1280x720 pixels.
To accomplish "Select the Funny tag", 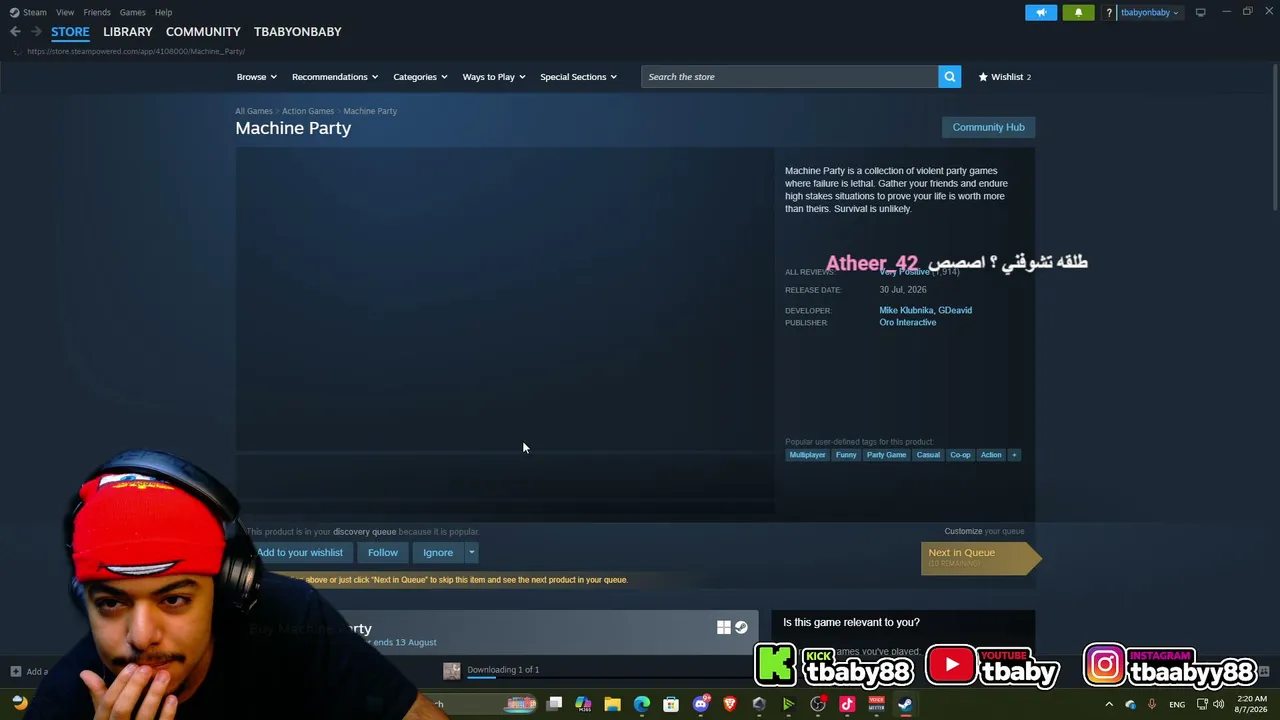I will [846, 455].
